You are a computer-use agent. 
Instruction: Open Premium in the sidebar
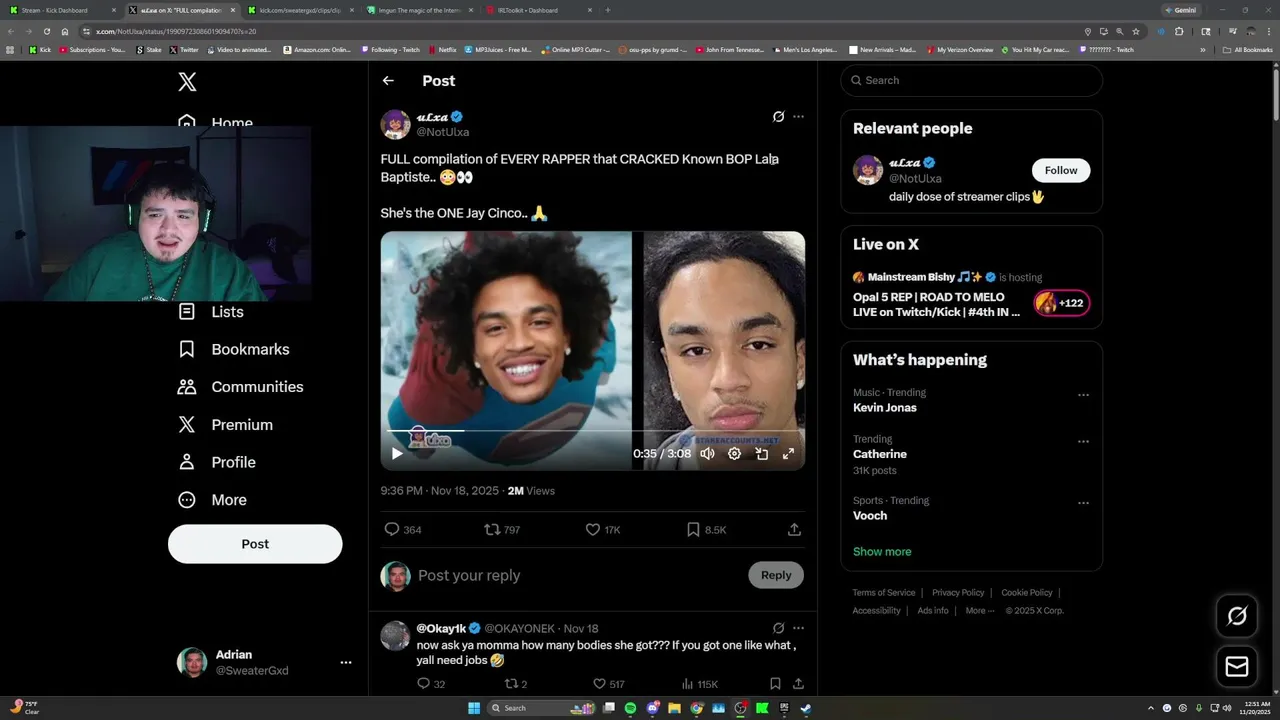coord(225,425)
